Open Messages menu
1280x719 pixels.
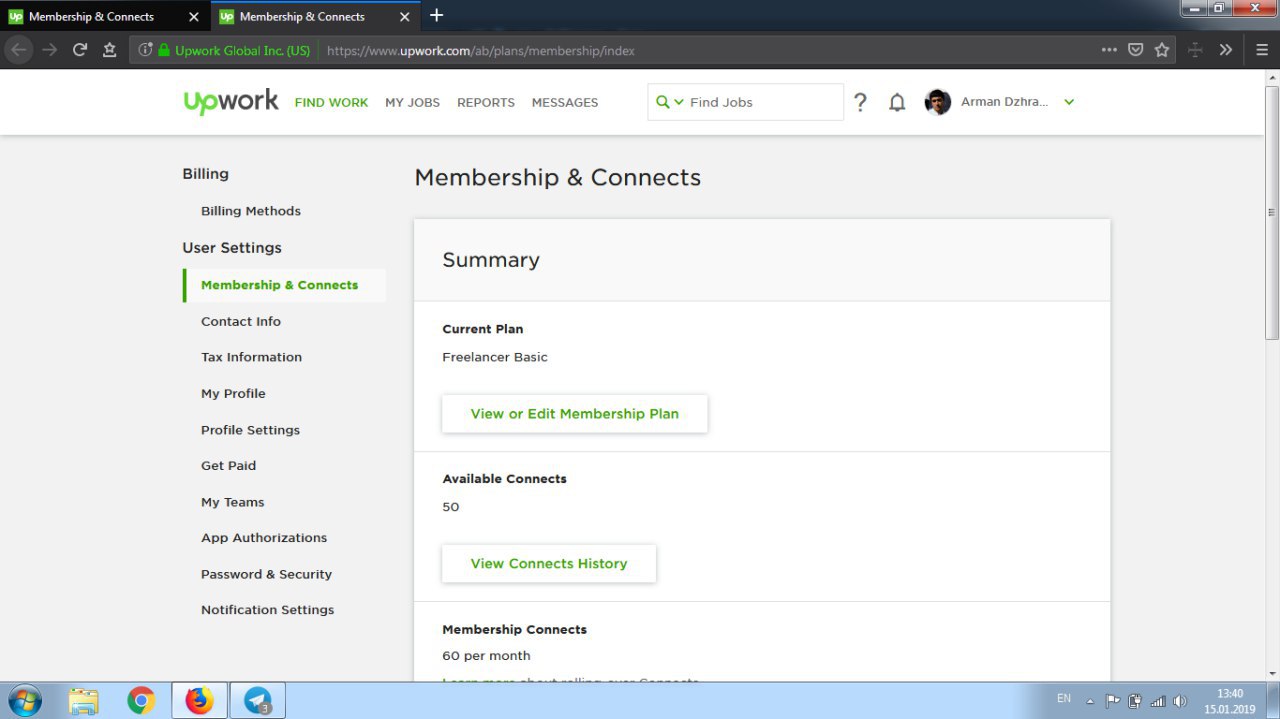click(565, 102)
